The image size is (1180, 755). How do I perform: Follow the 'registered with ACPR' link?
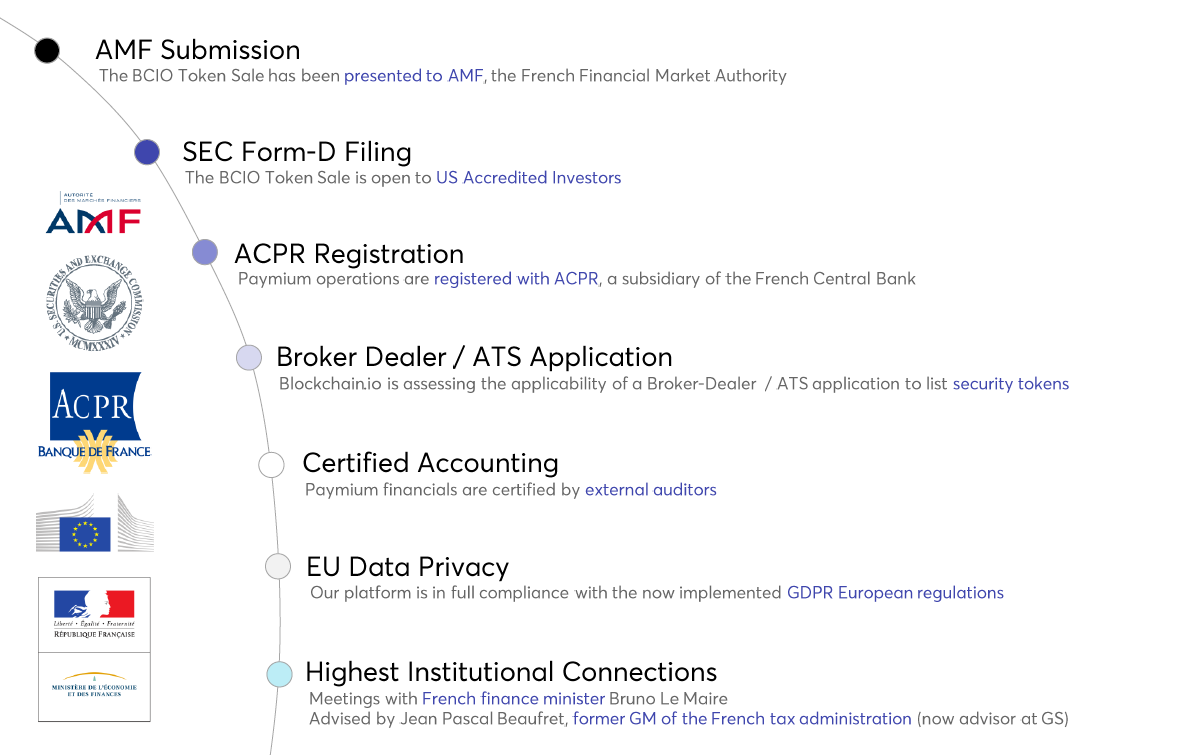click(516, 279)
